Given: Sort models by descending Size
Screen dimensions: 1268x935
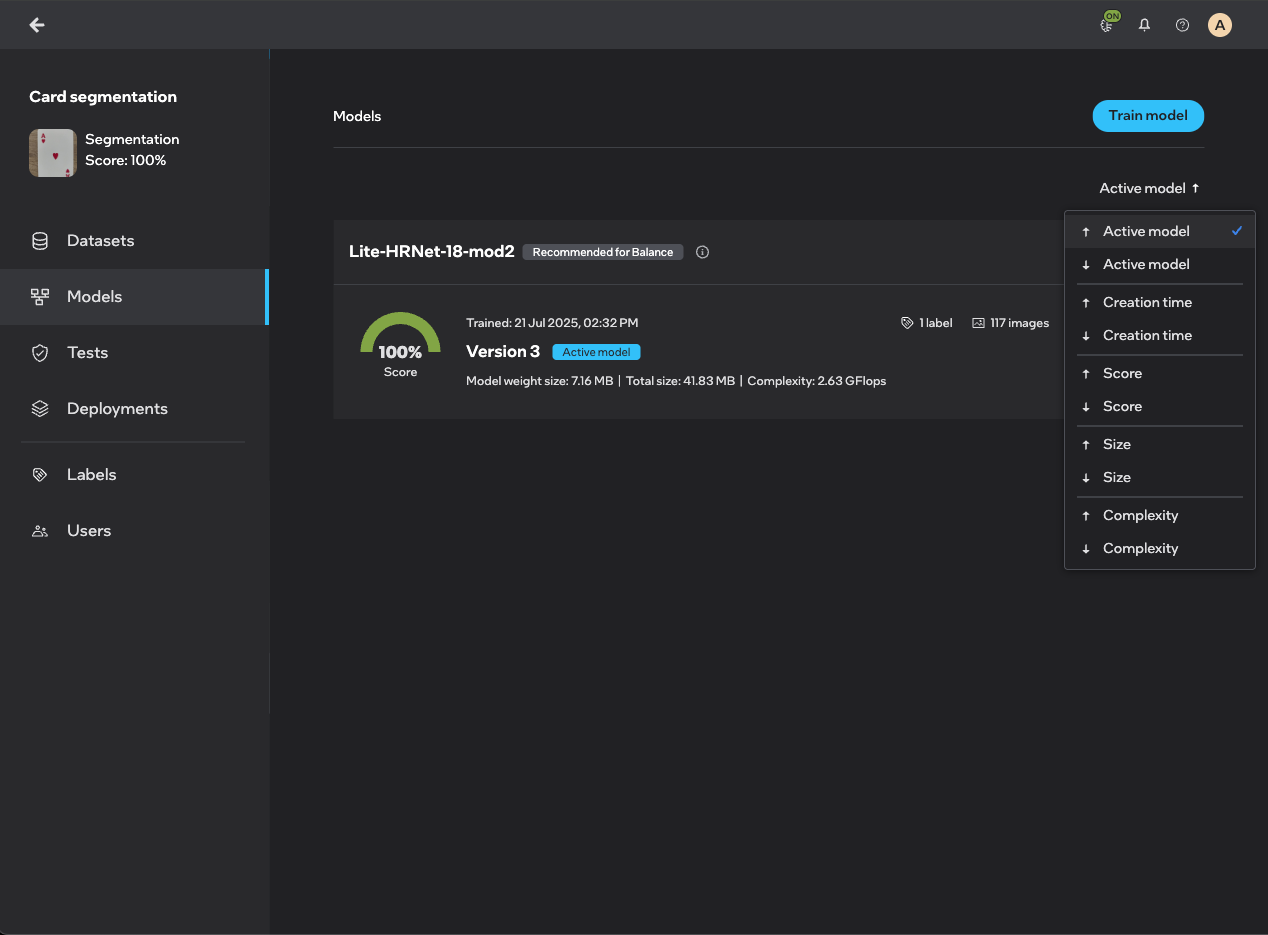Looking at the screenshot, I should pos(1116,477).
